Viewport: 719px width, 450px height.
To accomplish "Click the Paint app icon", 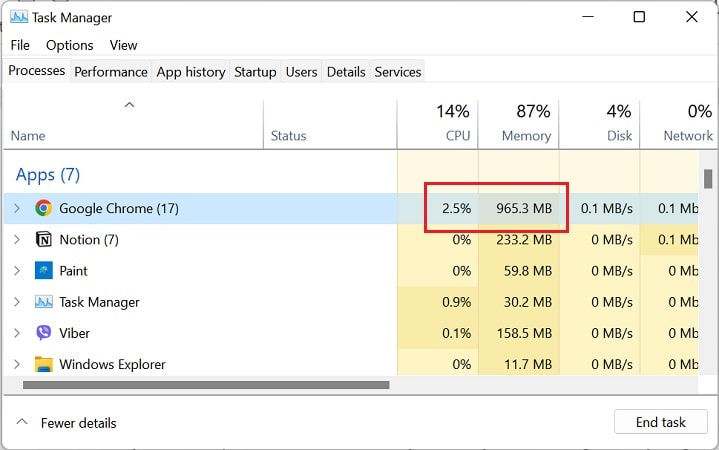I will pyautogui.click(x=44, y=271).
